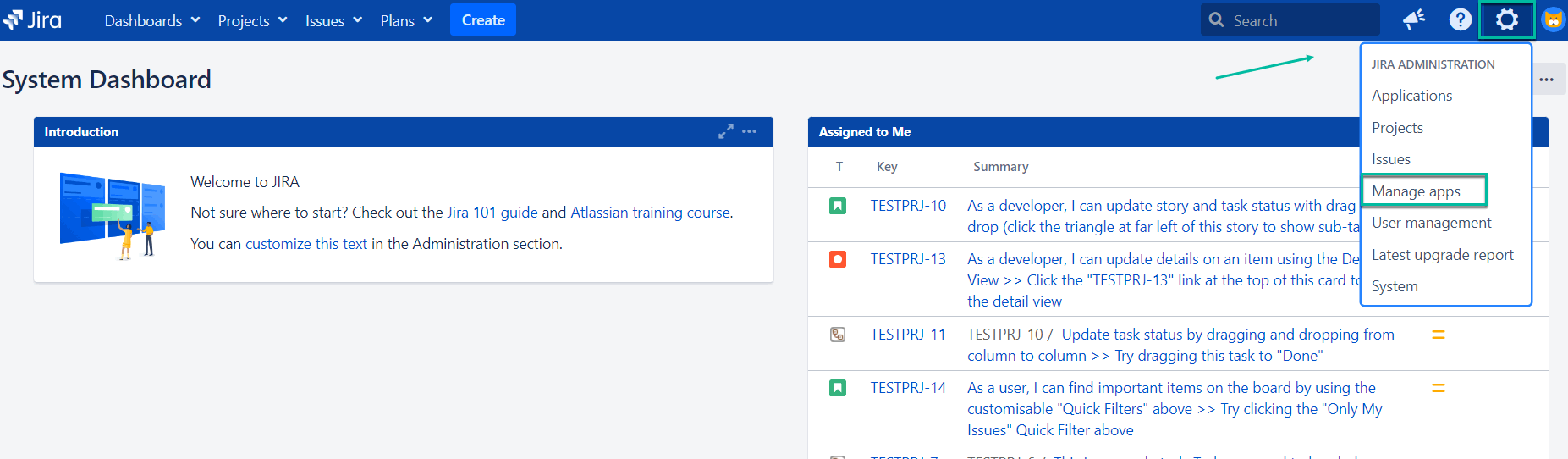
Task: Click into the Search field
Action: coord(1290,19)
